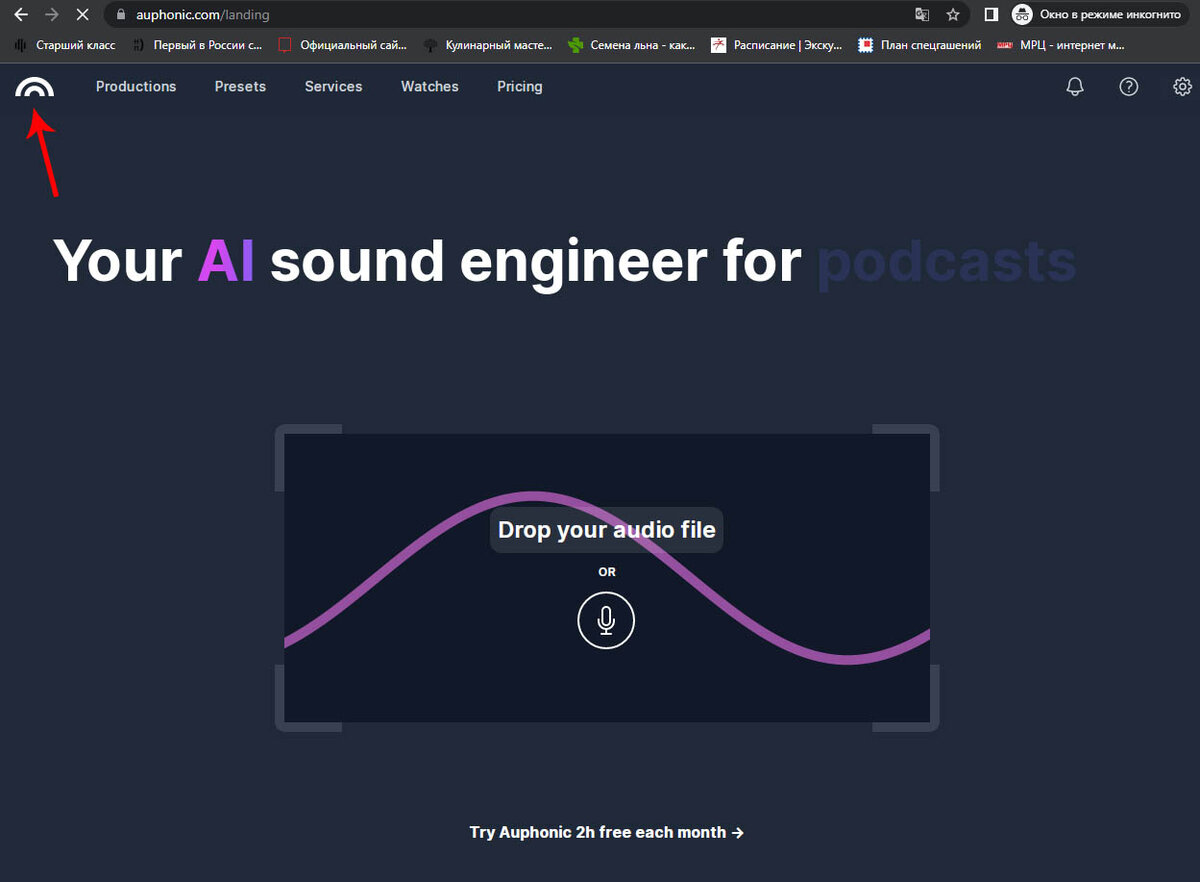
Task: Open the Presets menu item
Action: tap(240, 87)
